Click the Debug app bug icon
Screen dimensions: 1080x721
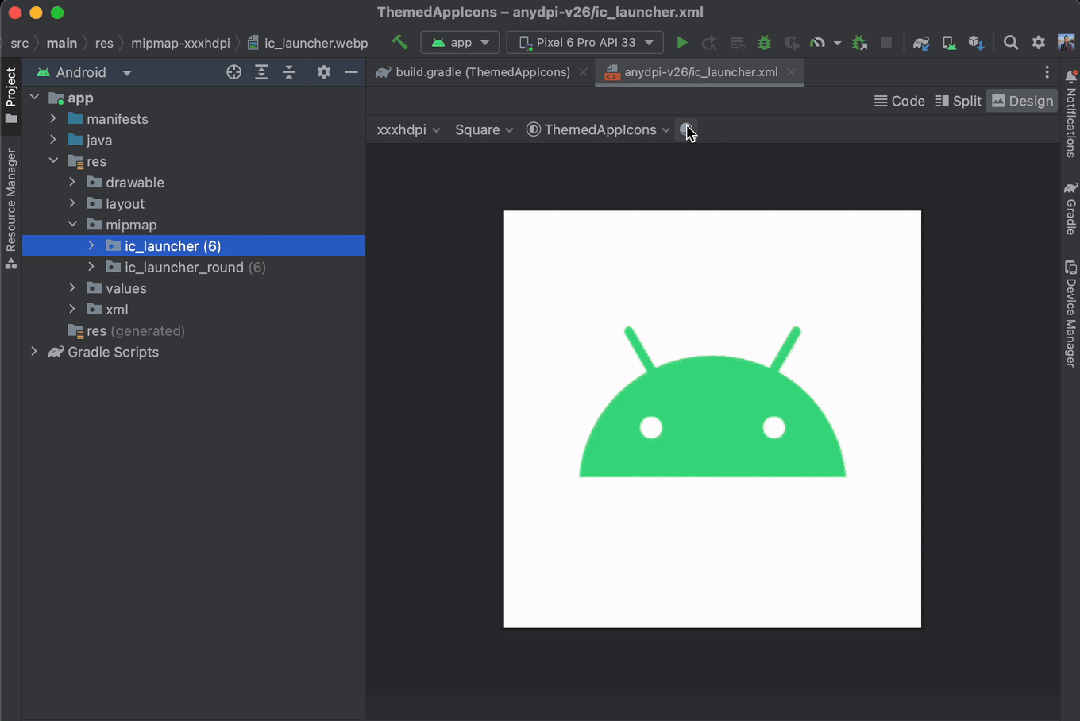[x=765, y=43]
